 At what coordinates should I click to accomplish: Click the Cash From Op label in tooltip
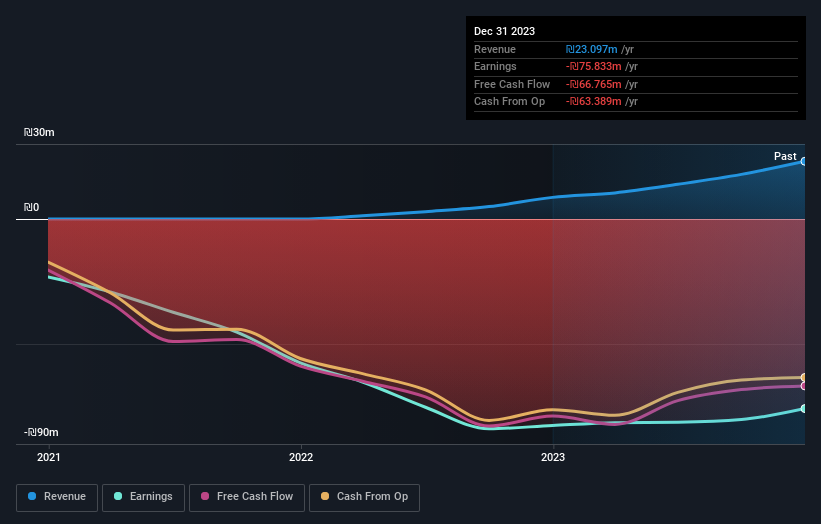tap(509, 102)
